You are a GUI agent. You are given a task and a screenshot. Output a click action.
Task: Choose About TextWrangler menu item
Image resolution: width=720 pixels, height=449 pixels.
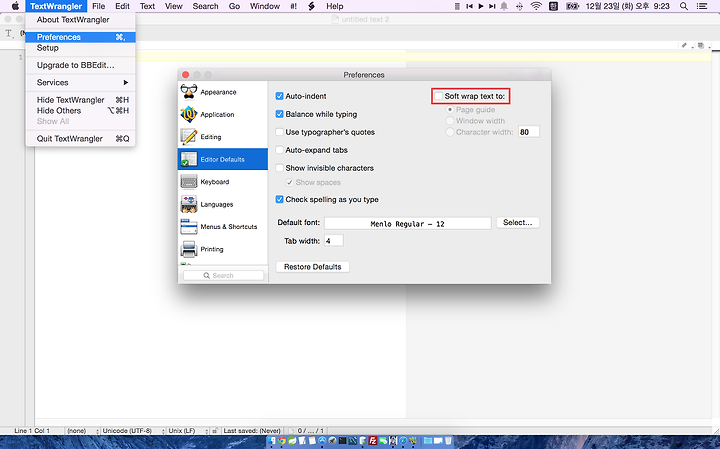(x=80, y=20)
